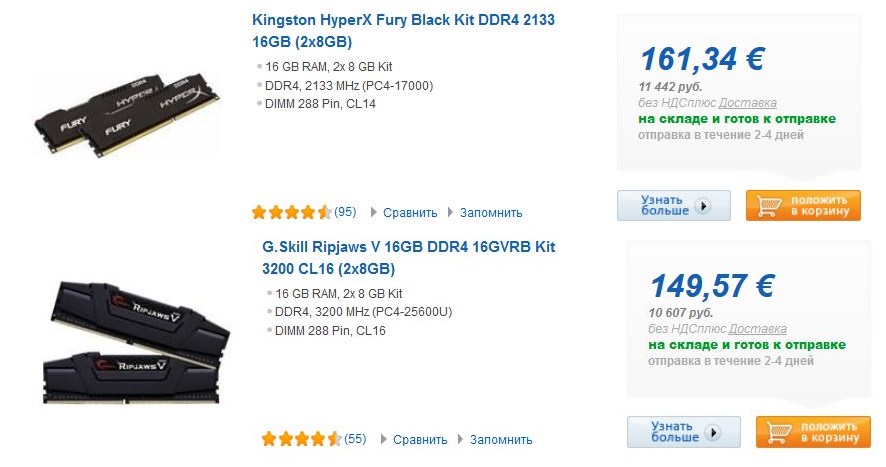This screenshot has width=886, height=467.
Task: Click 'Запомнить' for G.Skill Ripjaws kit
Action: pos(501,440)
